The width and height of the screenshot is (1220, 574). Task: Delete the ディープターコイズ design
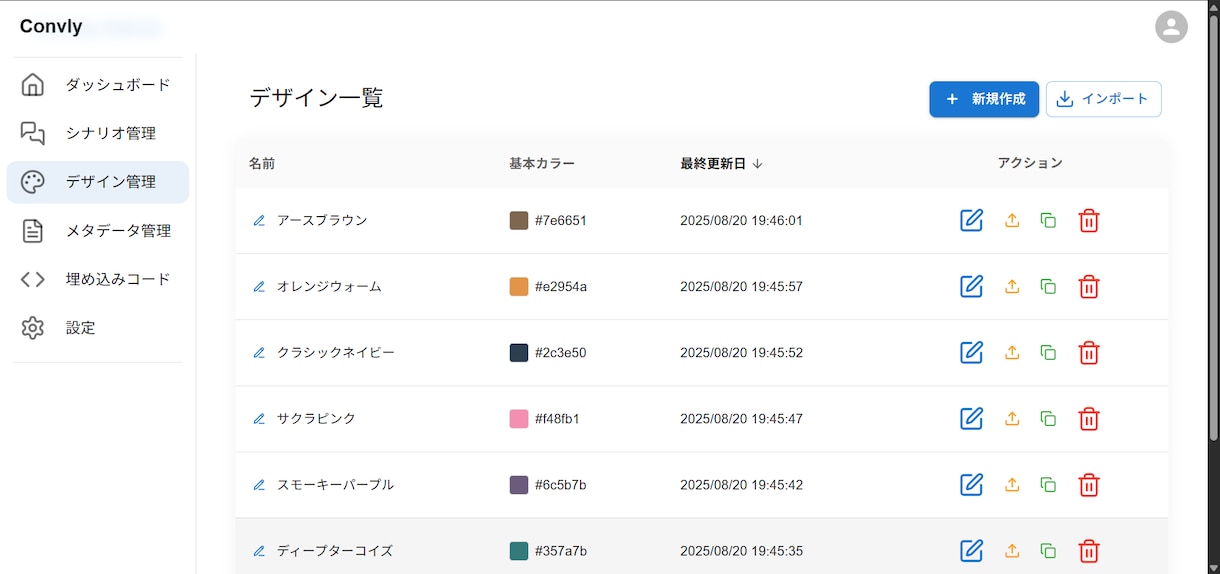[x=1089, y=550]
